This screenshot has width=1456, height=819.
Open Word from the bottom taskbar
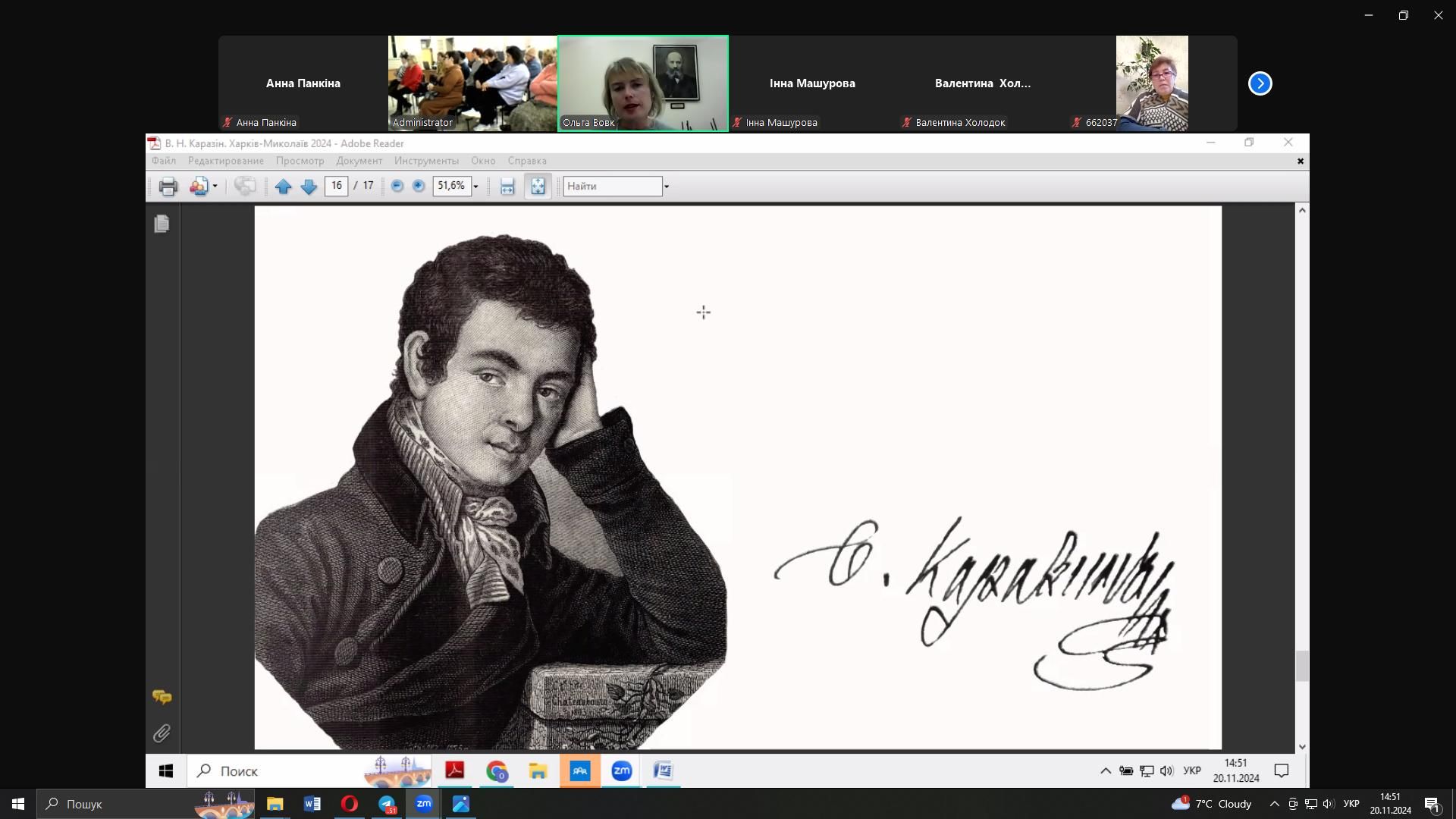[312, 804]
